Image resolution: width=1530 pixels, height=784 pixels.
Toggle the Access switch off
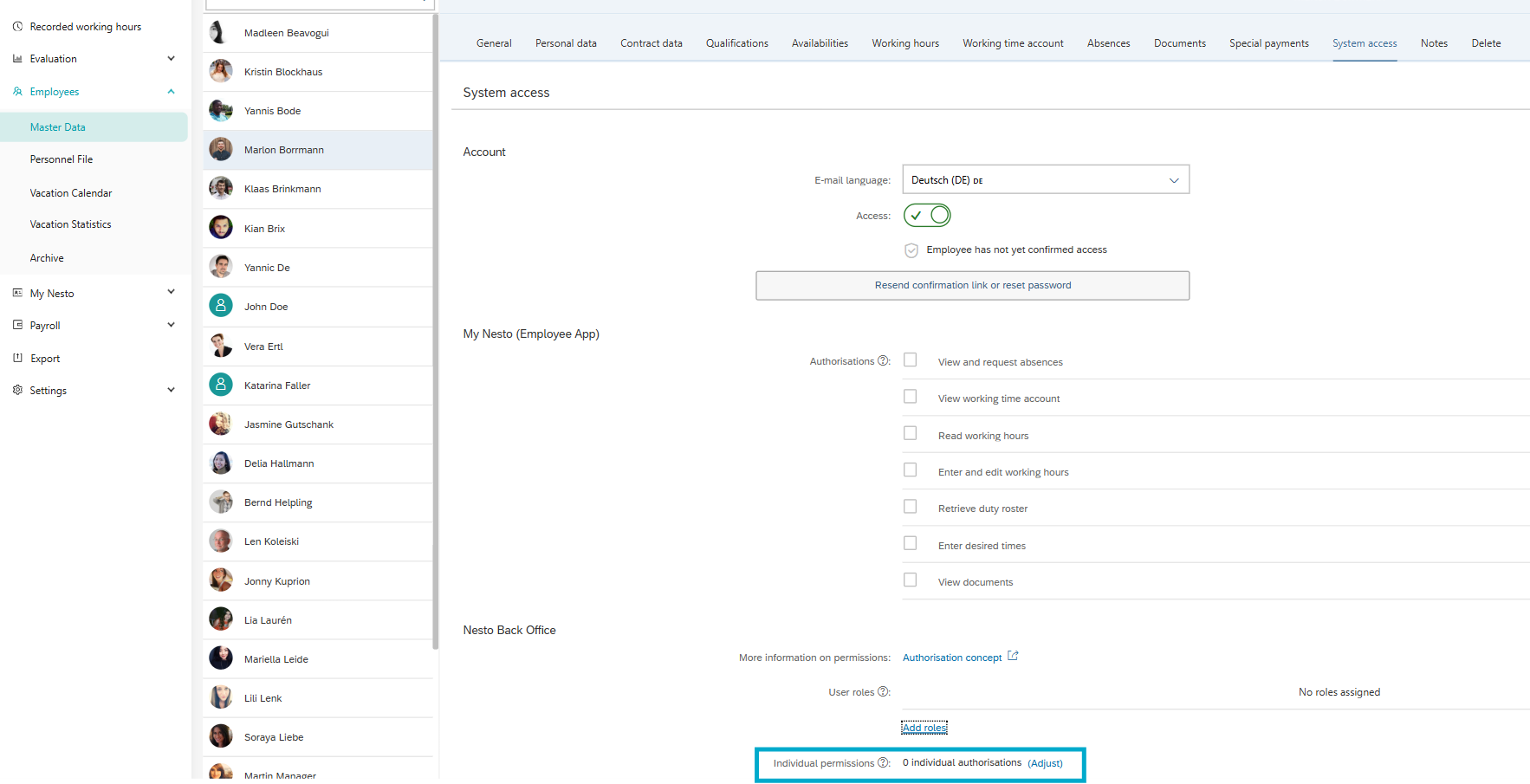(926, 216)
